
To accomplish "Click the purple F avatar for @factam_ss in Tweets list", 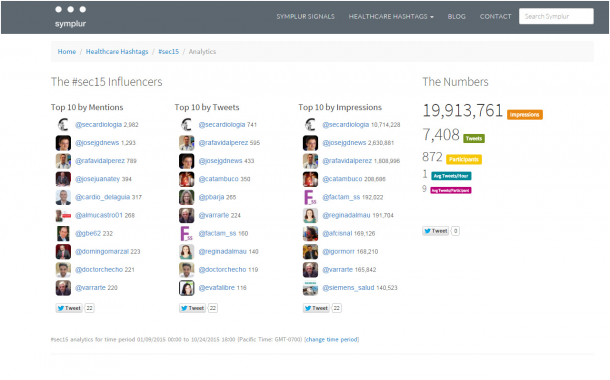I will (x=186, y=233).
